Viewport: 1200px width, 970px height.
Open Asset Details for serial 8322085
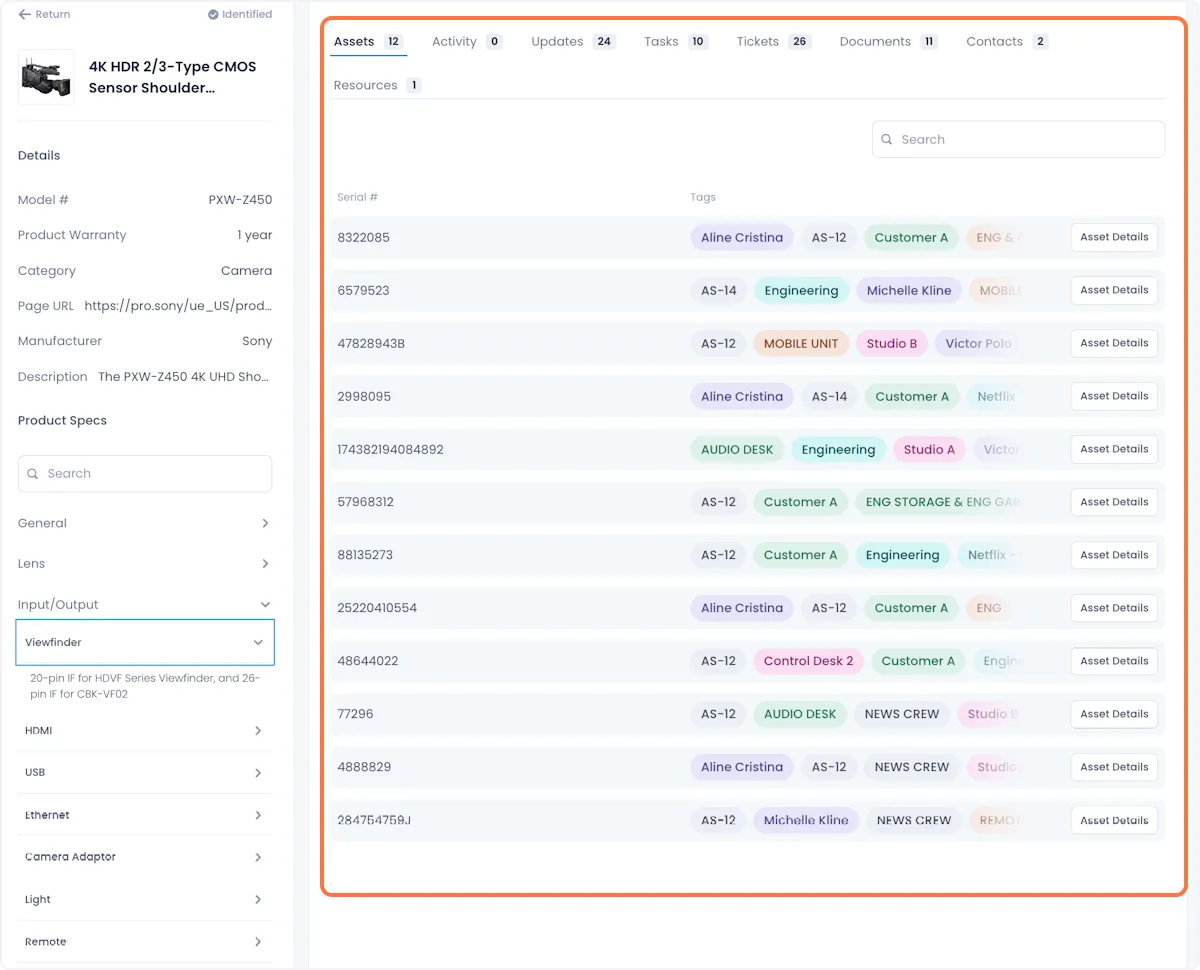[x=1114, y=238]
